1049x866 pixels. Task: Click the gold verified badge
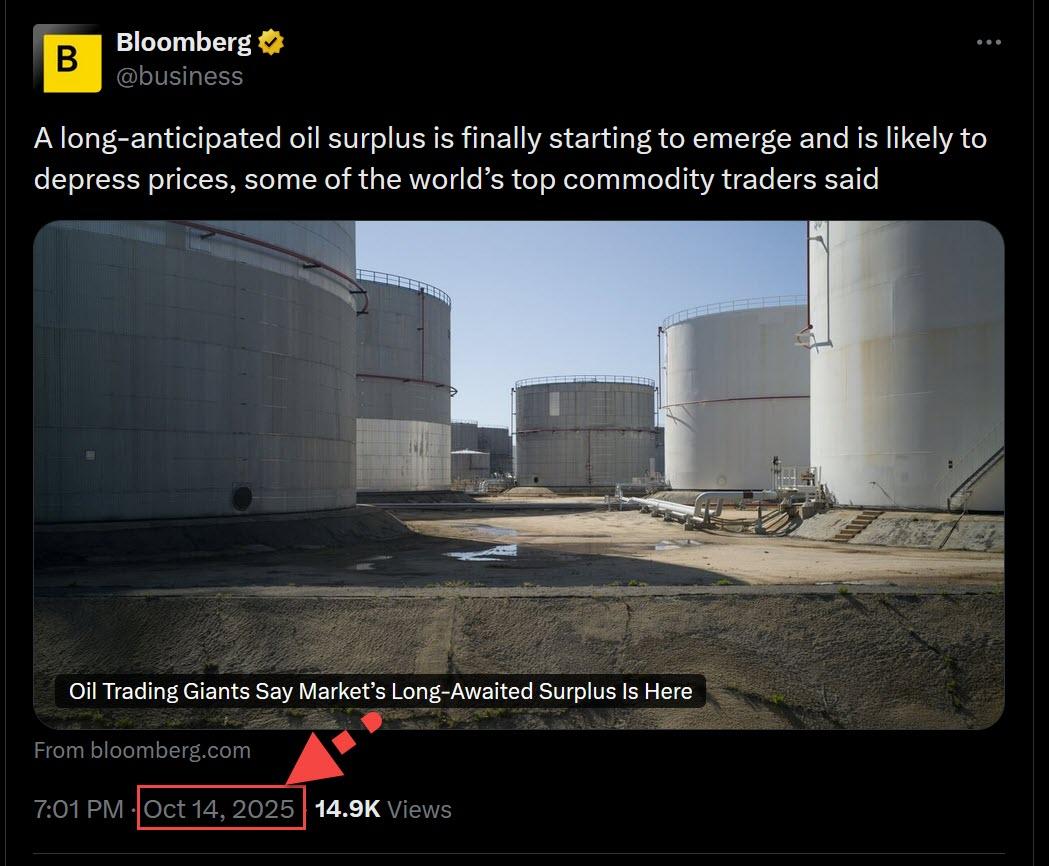click(x=271, y=42)
